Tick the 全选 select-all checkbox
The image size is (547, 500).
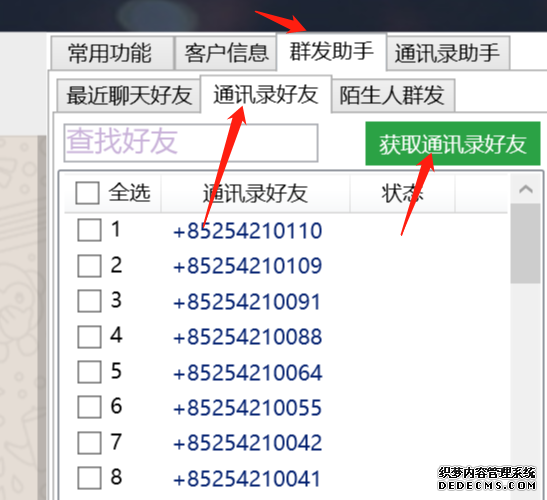coord(88,193)
